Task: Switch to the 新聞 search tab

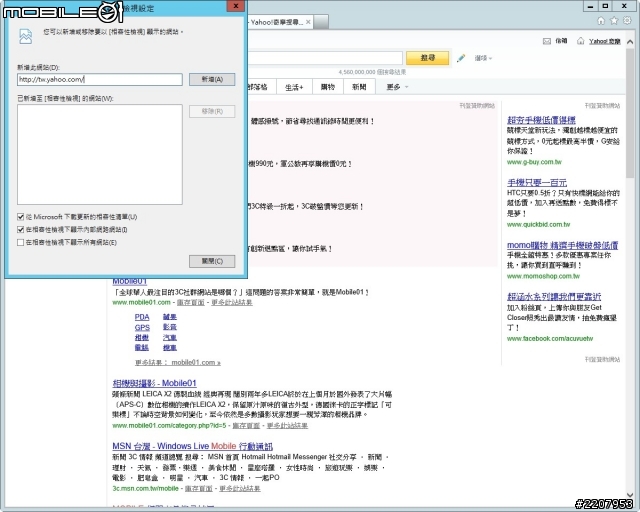Action: 359,87
